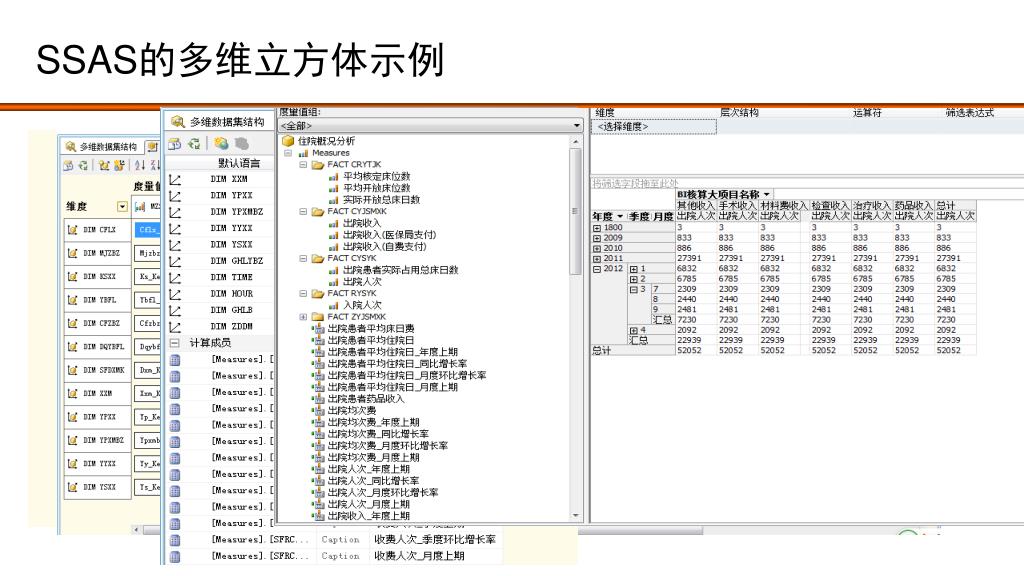Screen dimensions: 1024x576
Task: Click second tab icon in left panel
Action: [152, 146]
